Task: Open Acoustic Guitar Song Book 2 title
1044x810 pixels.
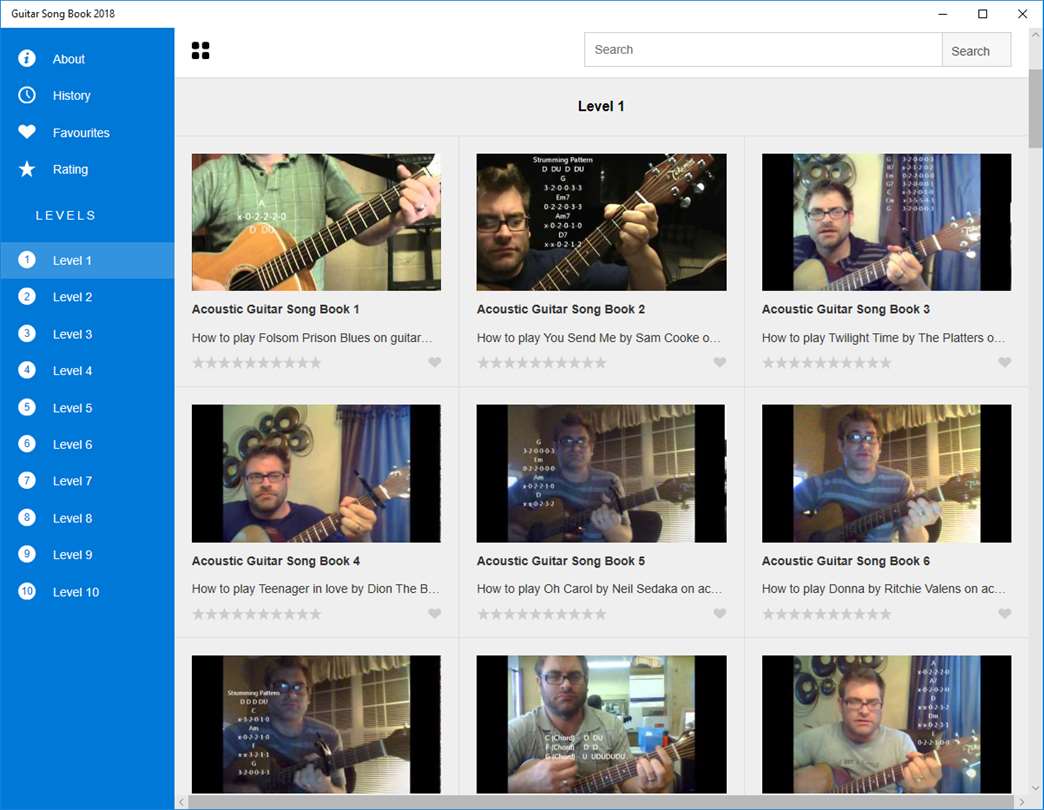Action: point(561,309)
